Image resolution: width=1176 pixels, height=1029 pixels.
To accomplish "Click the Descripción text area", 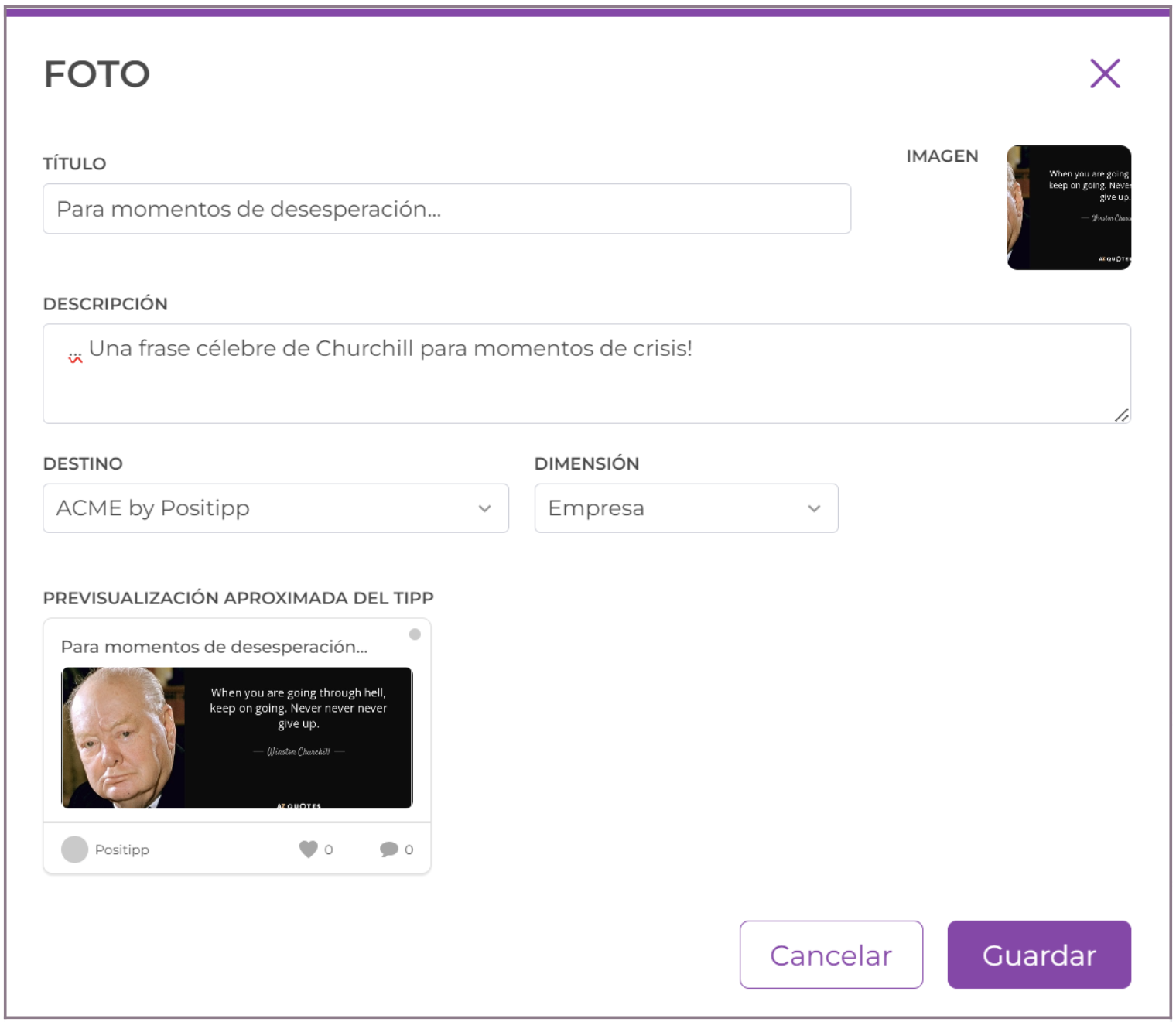I will pyautogui.click(x=586, y=374).
